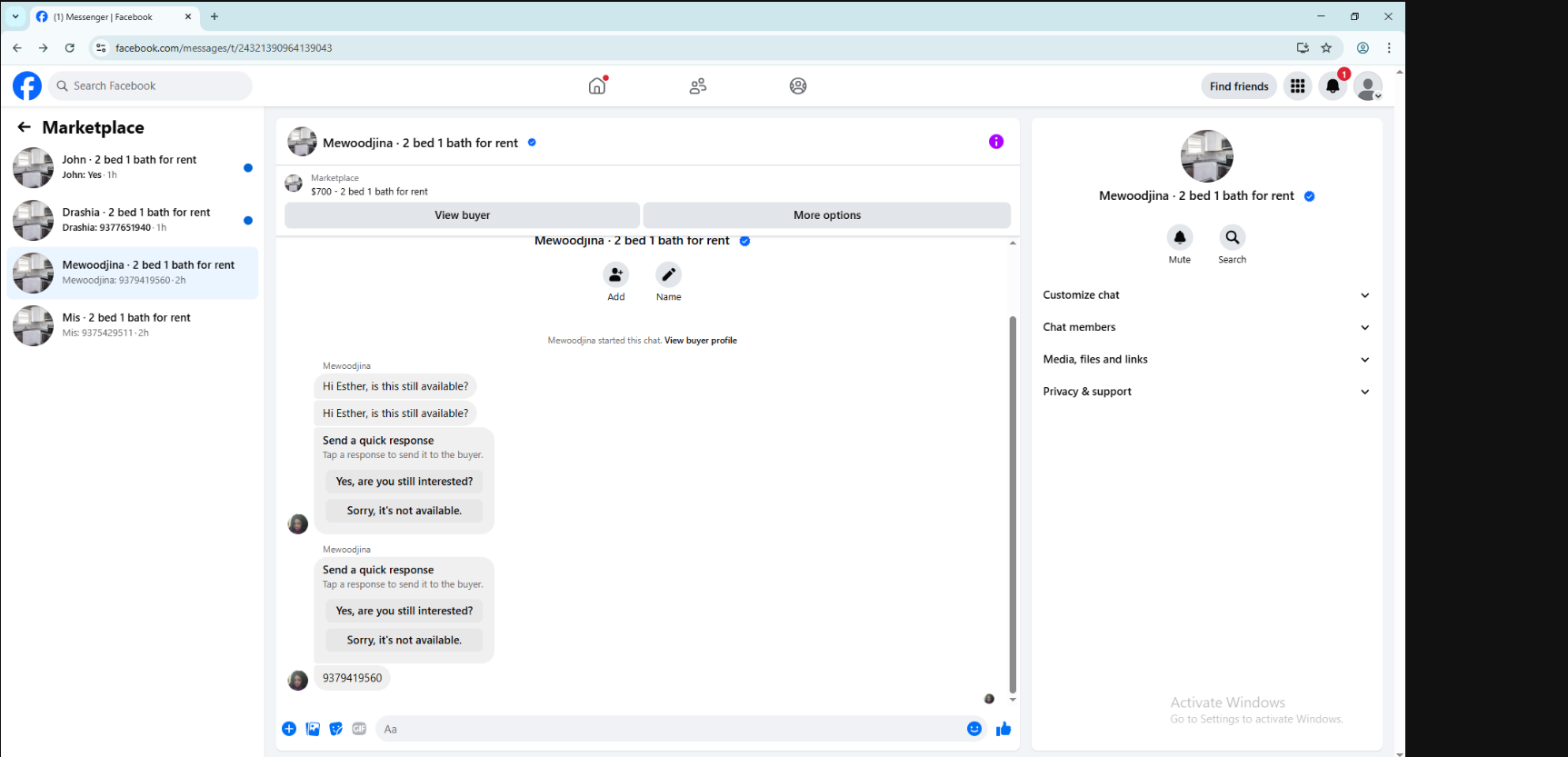Open the apps grid menu
This screenshot has width=1568, height=757.
(1297, 86)
